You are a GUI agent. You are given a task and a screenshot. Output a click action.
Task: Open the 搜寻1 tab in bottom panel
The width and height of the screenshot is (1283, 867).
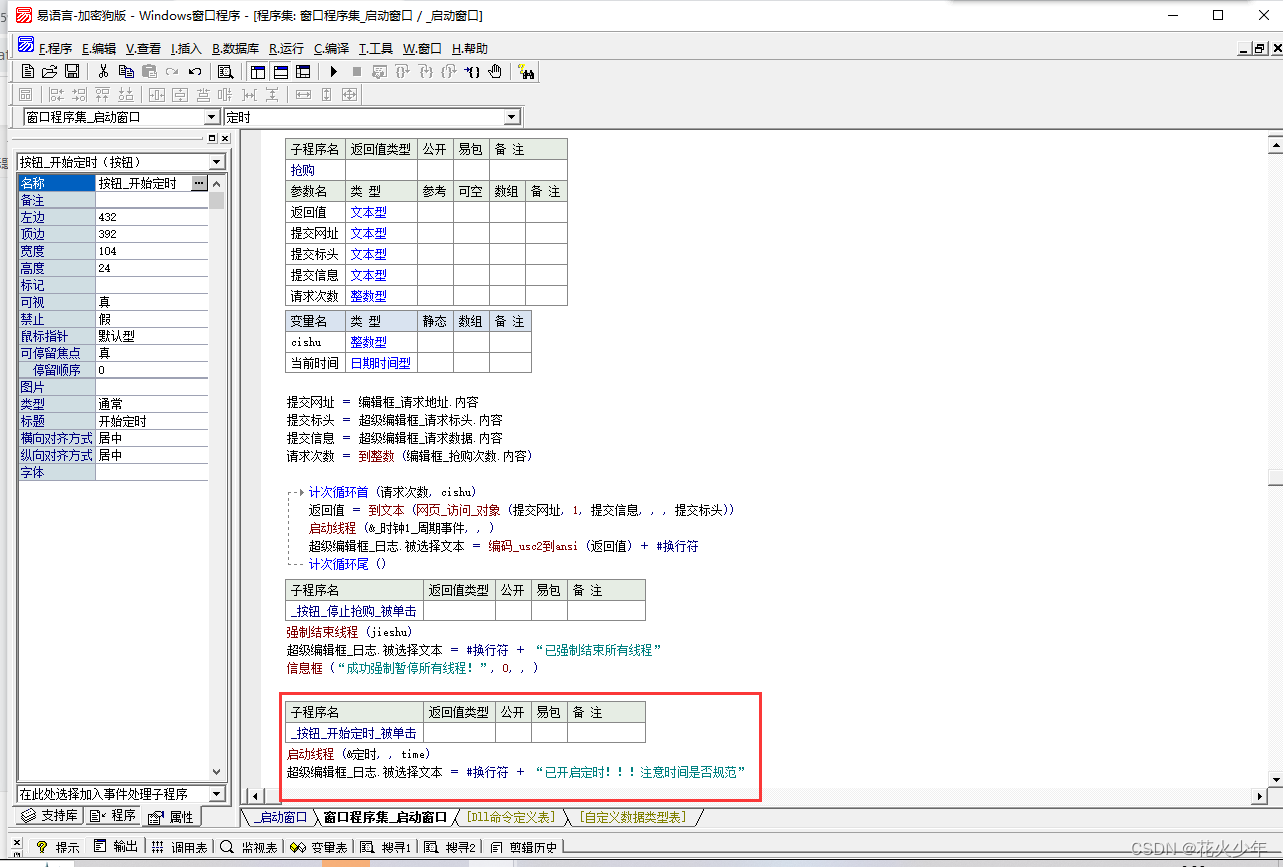pos(388,846)
